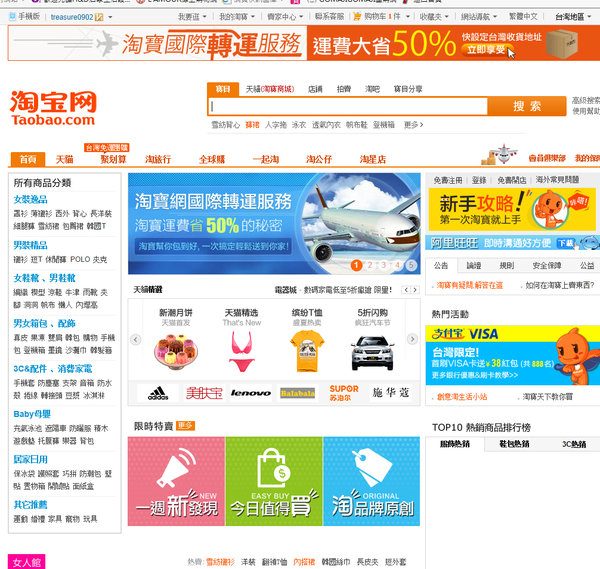Open the Baby母嬰 category link

[x=32, y=414]
